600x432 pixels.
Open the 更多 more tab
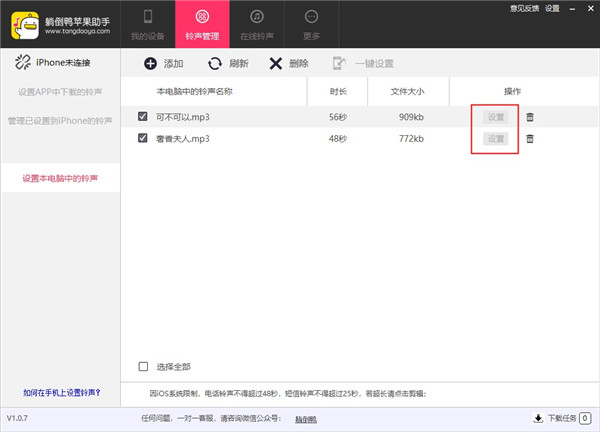[311, 24]
